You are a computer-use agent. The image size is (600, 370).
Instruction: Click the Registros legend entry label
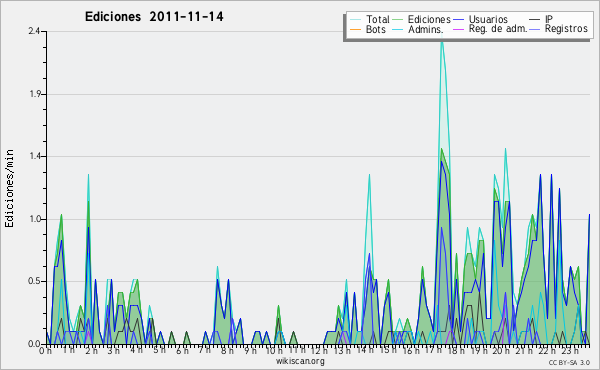point(566,29)
